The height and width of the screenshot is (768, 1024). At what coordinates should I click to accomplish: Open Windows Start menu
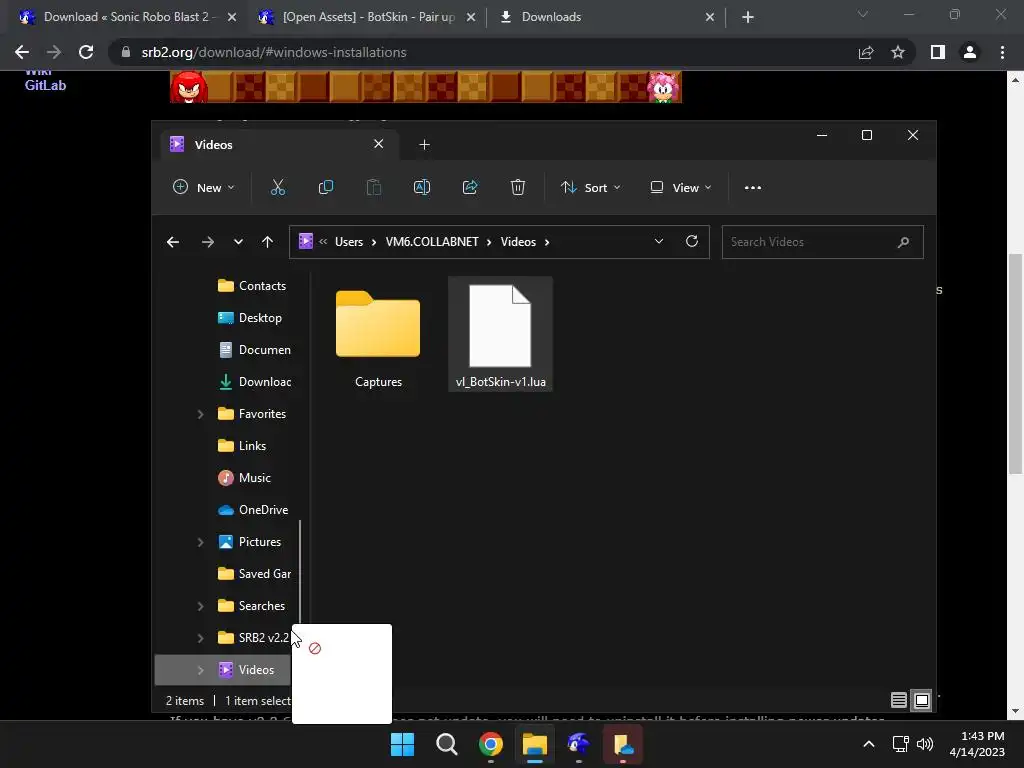point(402,744)
